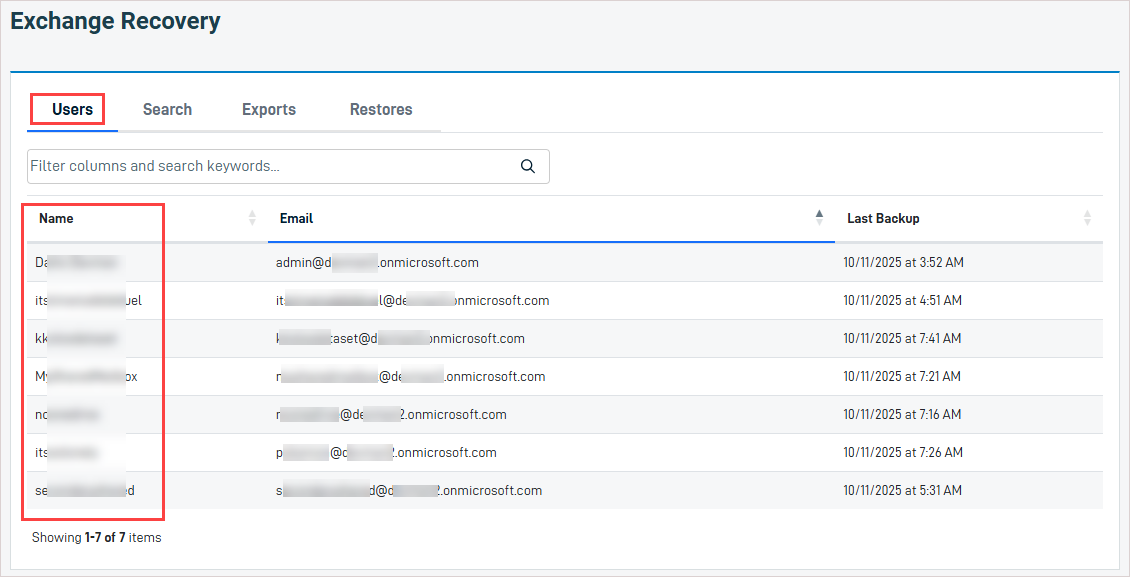
Task: Switch to the Search tab
Action: [x=167, y=109]
